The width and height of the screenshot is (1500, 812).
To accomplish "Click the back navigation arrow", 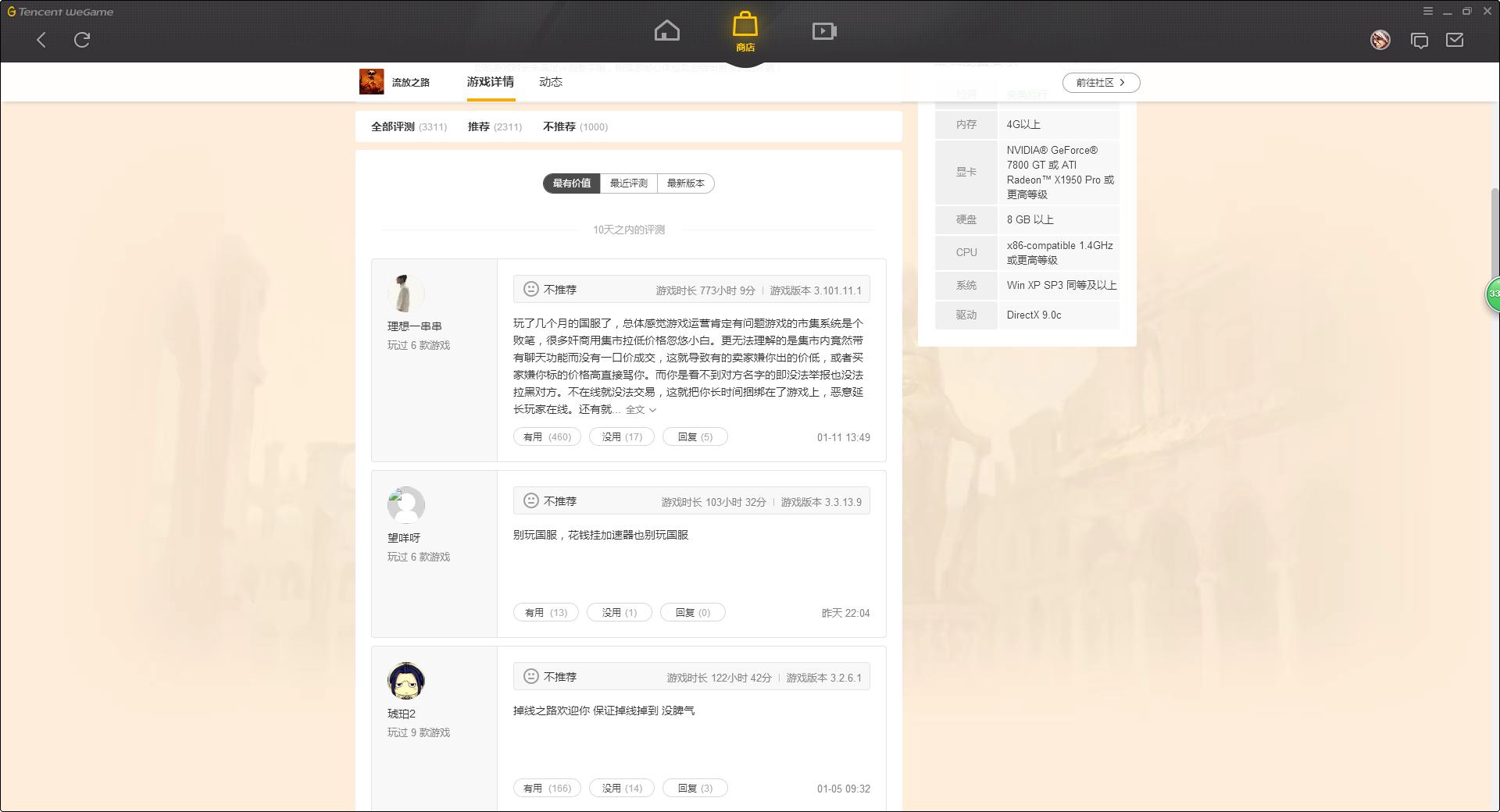I will coord(41,40).
